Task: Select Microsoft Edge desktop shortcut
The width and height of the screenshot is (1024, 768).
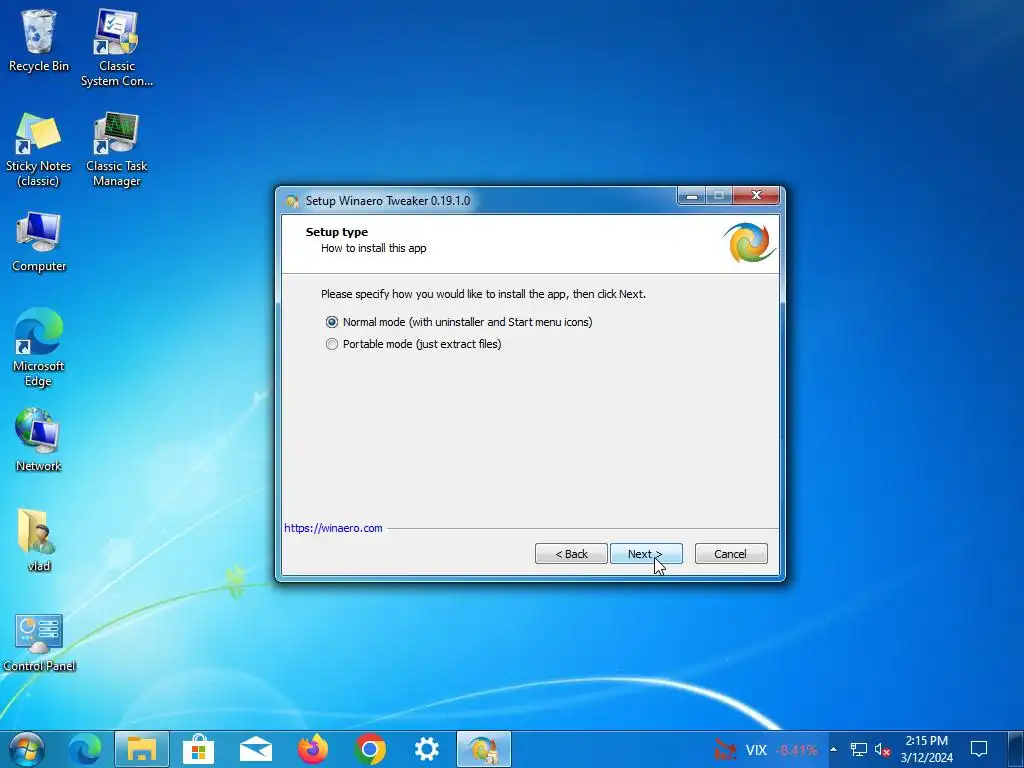Action: click(x=39, y=347)
